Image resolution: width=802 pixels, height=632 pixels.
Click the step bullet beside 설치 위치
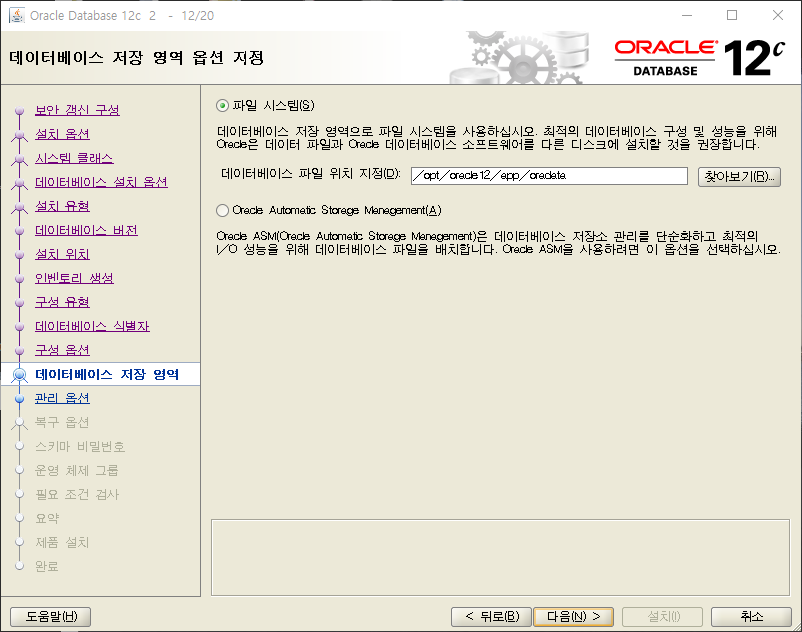[19, 255]
